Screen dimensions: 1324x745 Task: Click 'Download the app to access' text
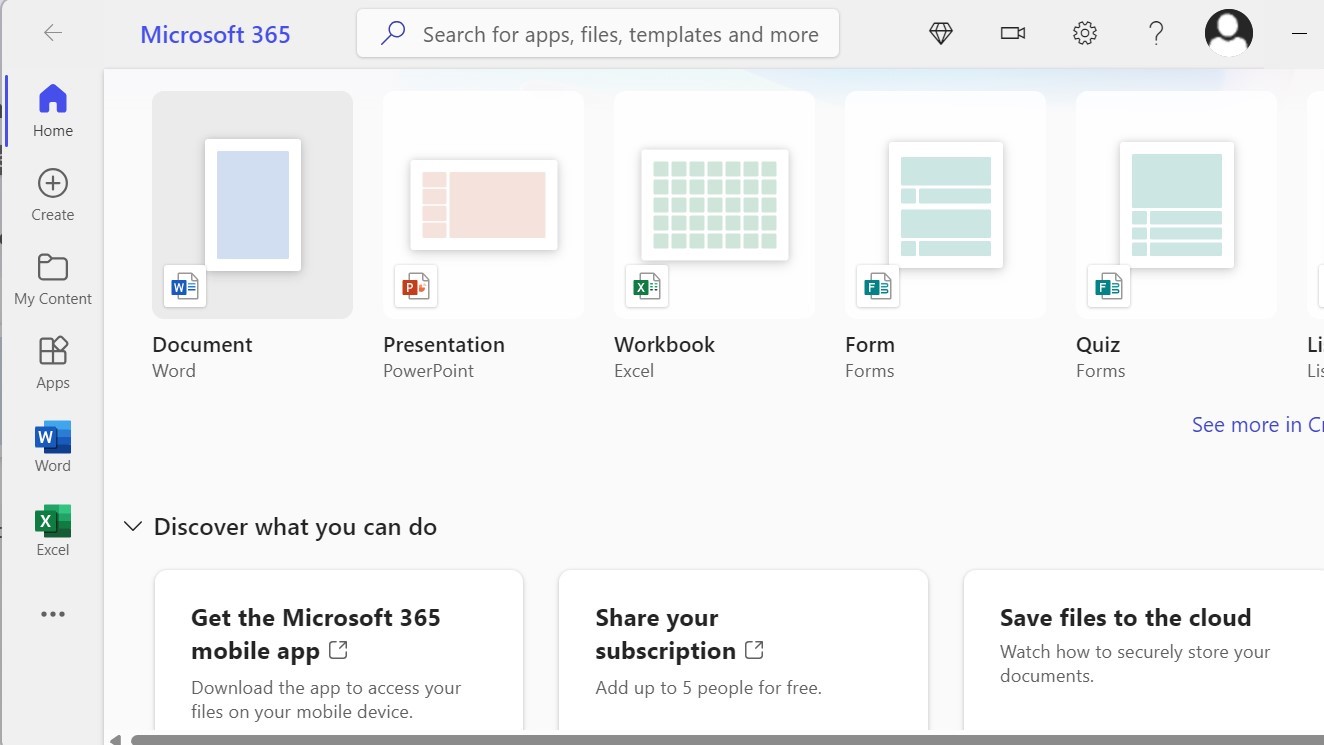coord(326,700)
